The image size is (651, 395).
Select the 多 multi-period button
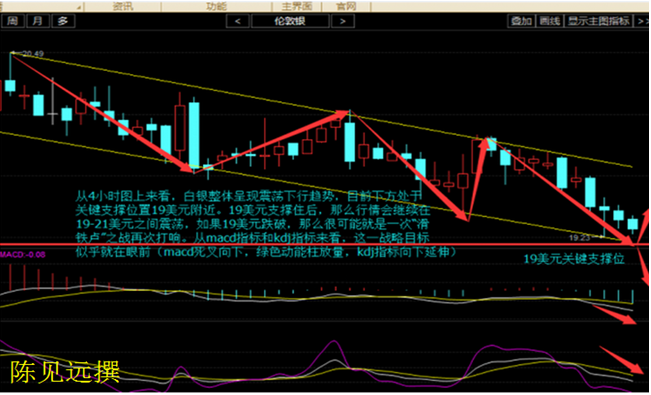click(x=63, y=21)
